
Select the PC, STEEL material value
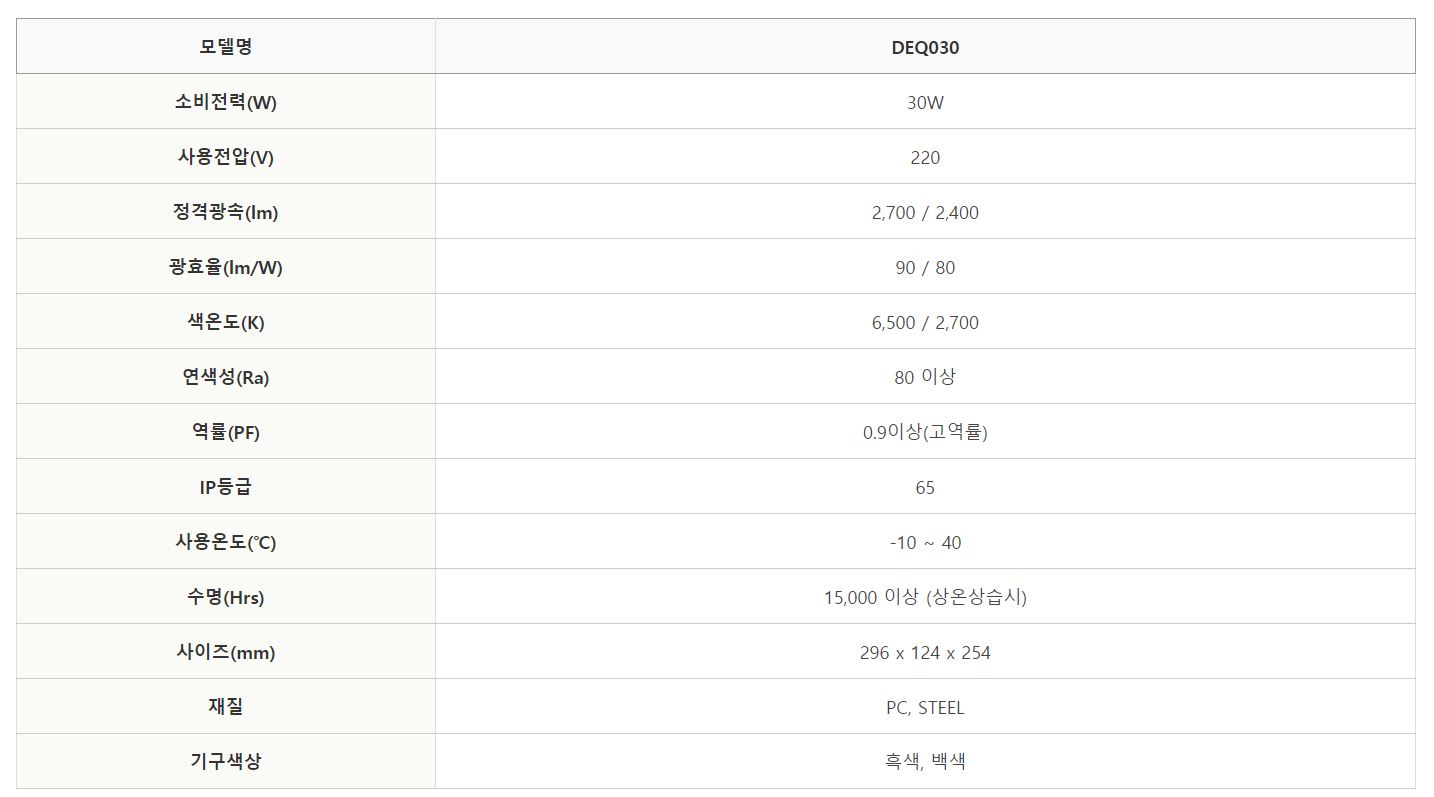coord(925,707)
